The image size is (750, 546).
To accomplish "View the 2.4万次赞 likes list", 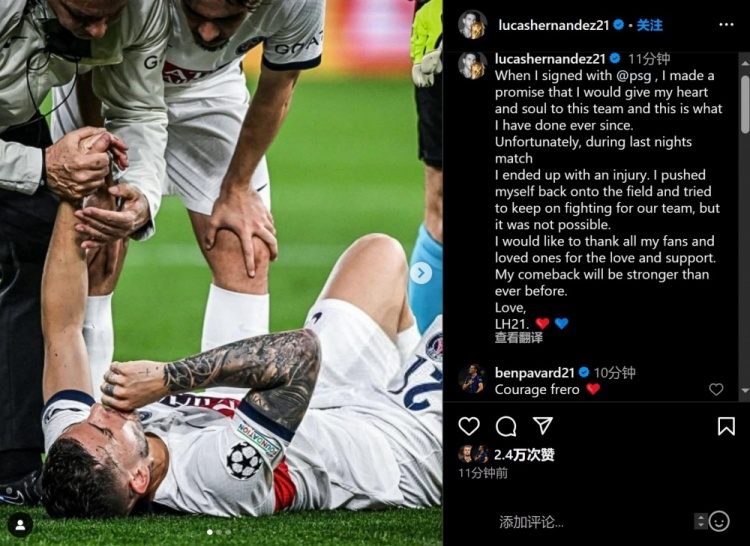I will [x=524, y=455].
